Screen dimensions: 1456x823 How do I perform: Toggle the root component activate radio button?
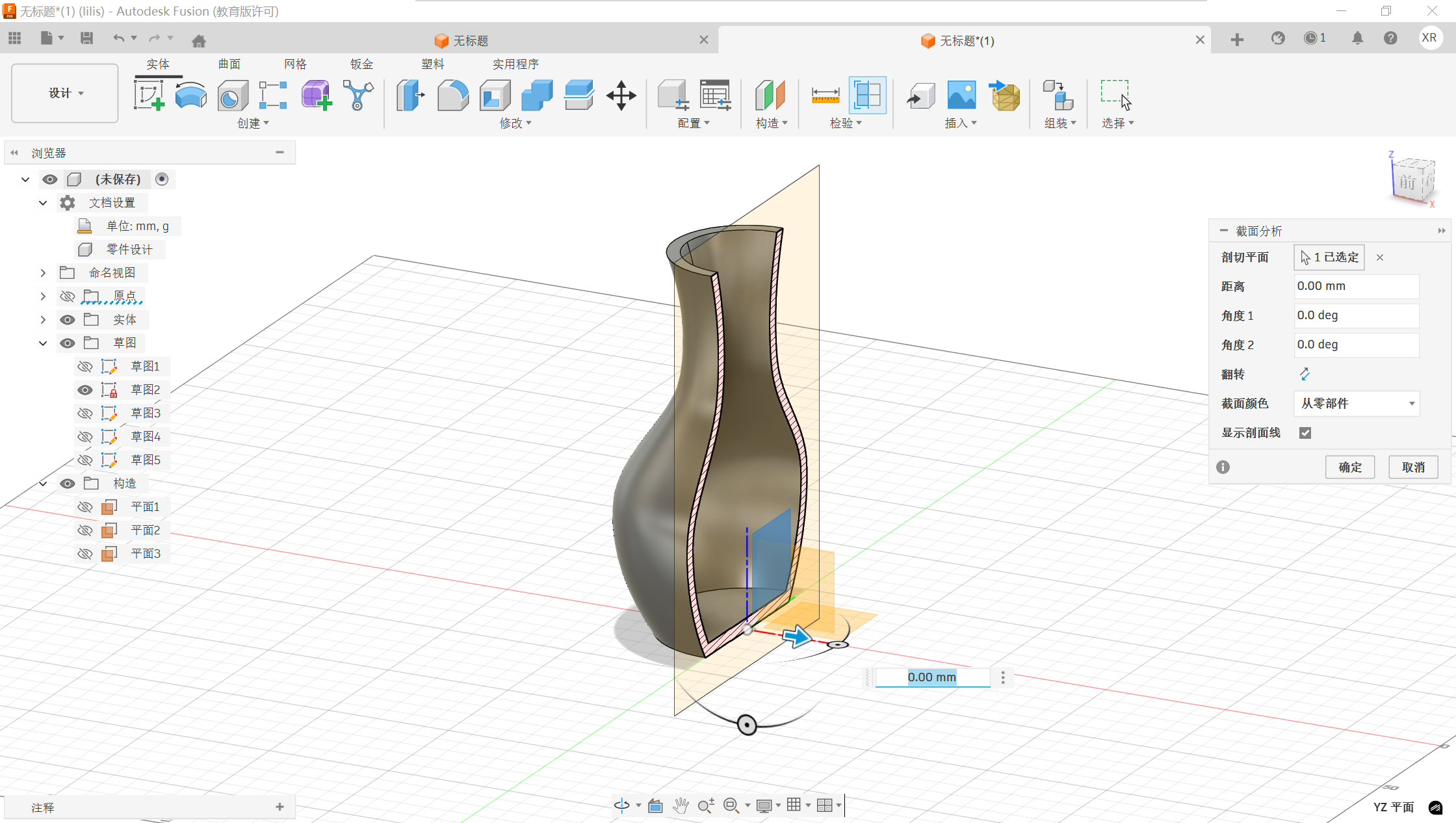162,179
